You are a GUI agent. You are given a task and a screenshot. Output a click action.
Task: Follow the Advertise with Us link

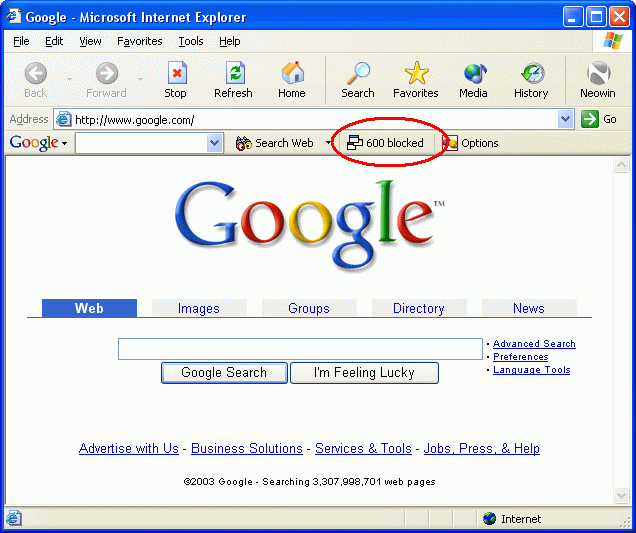coord(129,448)
